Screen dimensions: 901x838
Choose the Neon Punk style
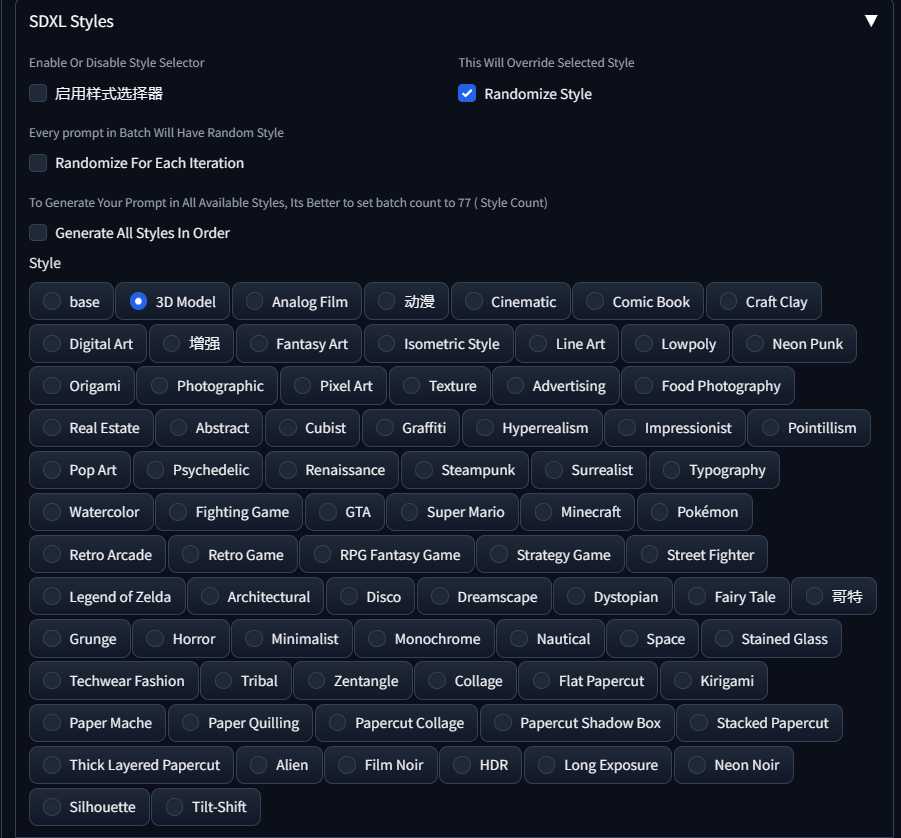tap(755, 343)
